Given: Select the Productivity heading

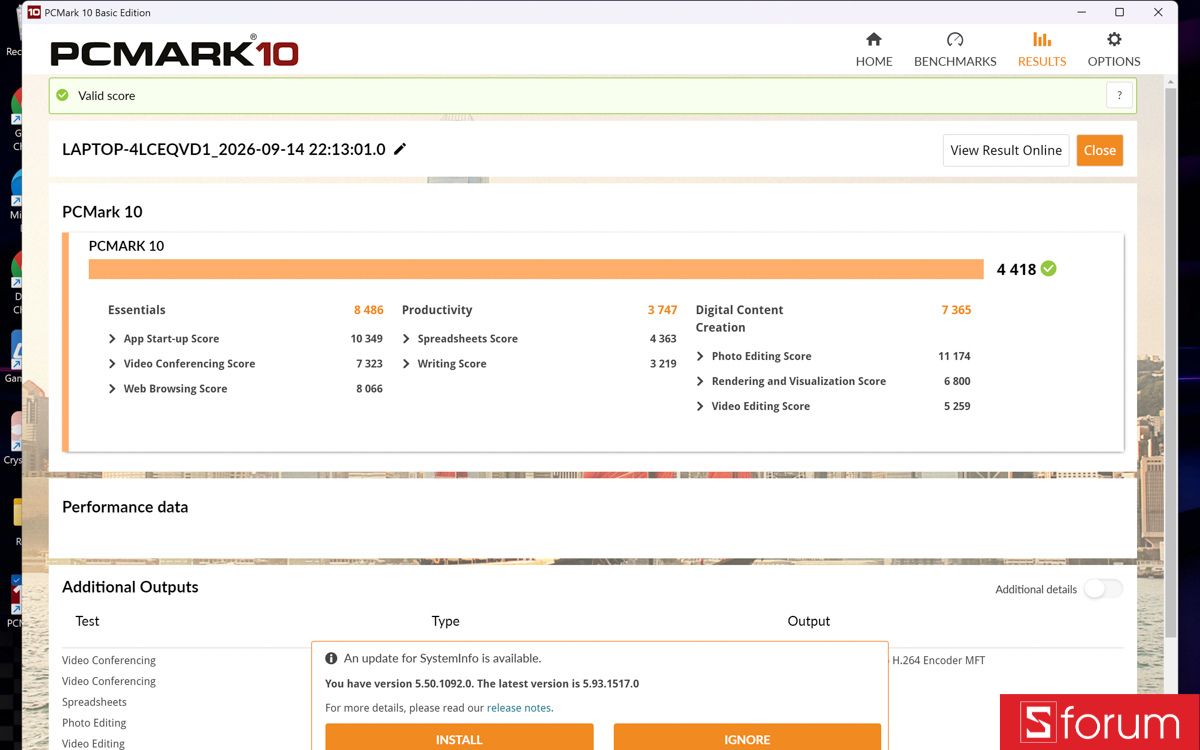Looking at the screenshot, I should (x=437, y=310).
